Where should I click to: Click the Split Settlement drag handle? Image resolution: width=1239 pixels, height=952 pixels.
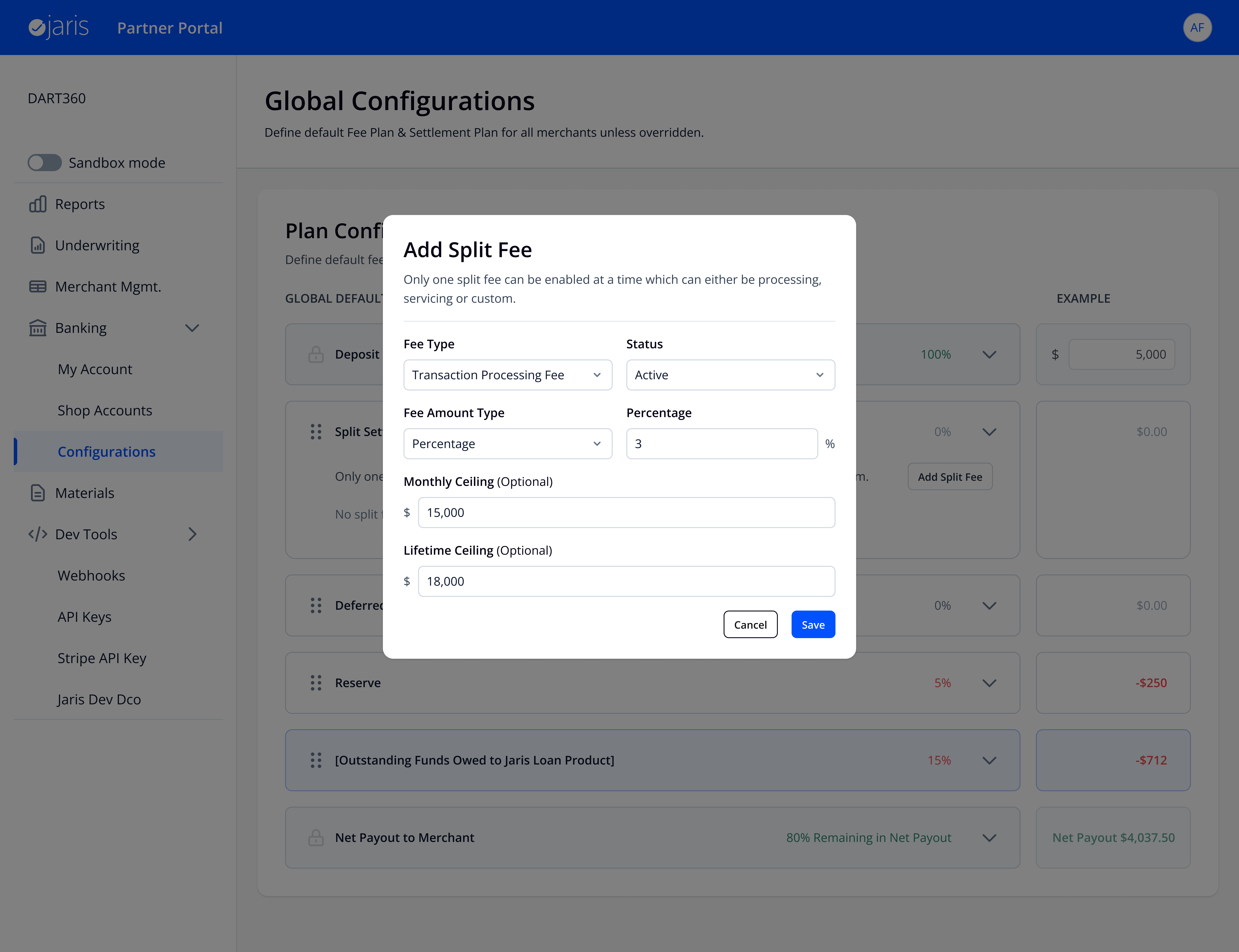pos(316,432)
